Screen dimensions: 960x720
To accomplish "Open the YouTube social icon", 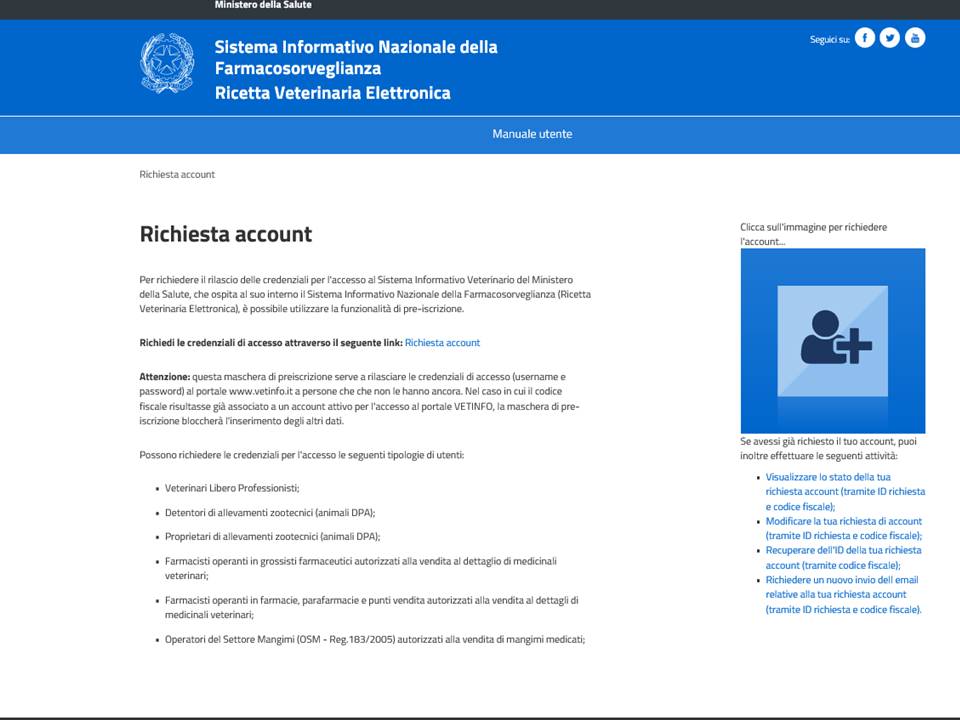I will coord(915,38).
